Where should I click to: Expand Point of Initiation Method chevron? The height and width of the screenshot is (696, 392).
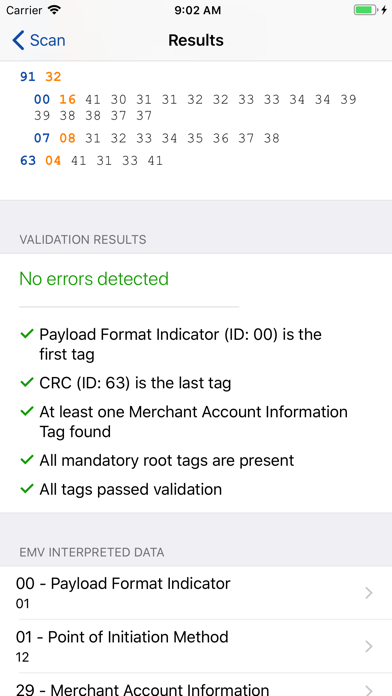[368, 647]
